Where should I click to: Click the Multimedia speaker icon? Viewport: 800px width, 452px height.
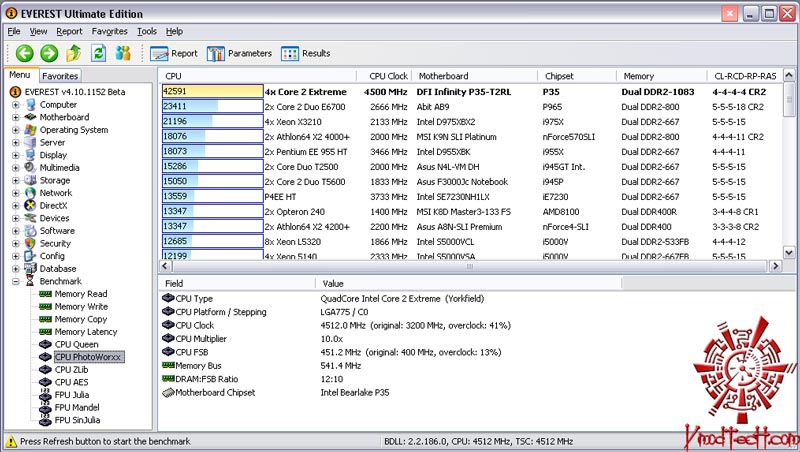pyautogui.click(x=31, y=168)
